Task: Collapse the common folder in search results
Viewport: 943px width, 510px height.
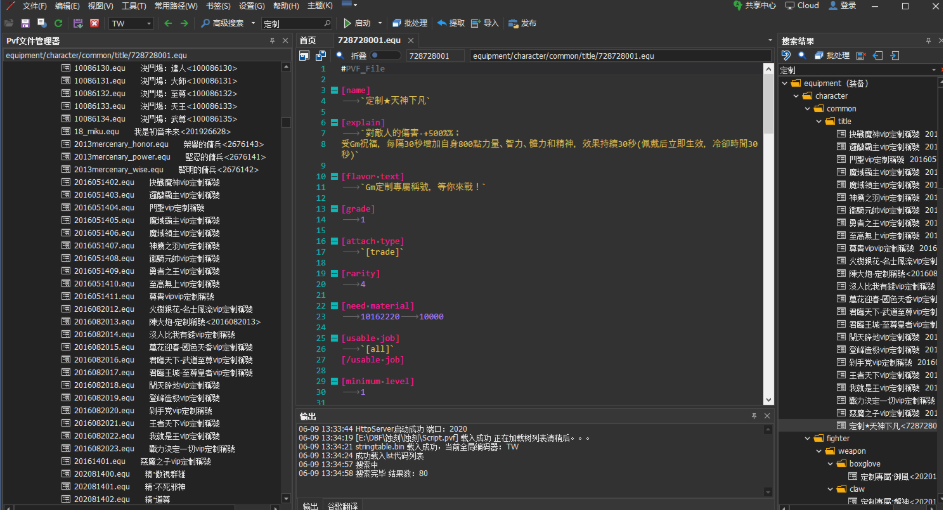Action: click(x=808, y=109)
